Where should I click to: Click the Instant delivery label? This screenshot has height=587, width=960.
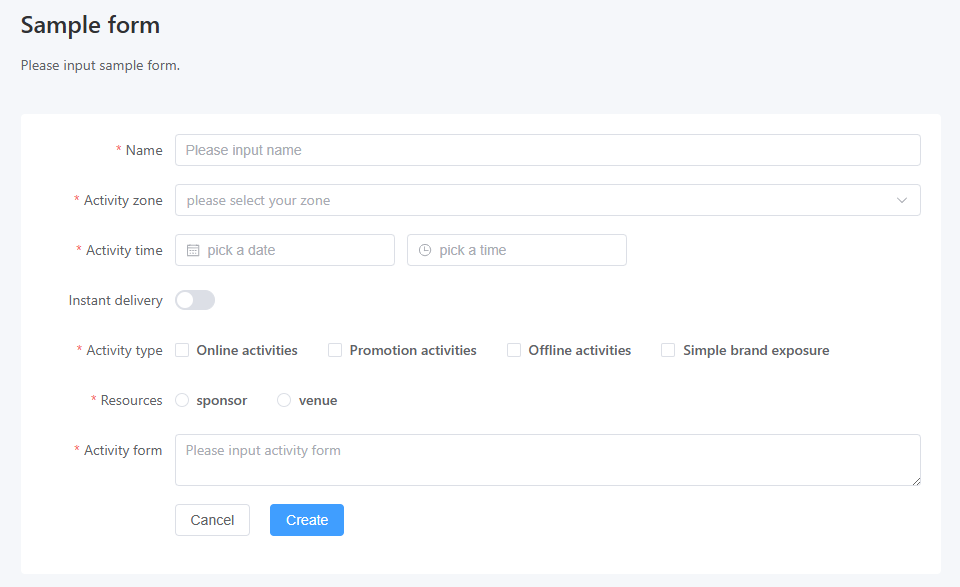[116, 301]
